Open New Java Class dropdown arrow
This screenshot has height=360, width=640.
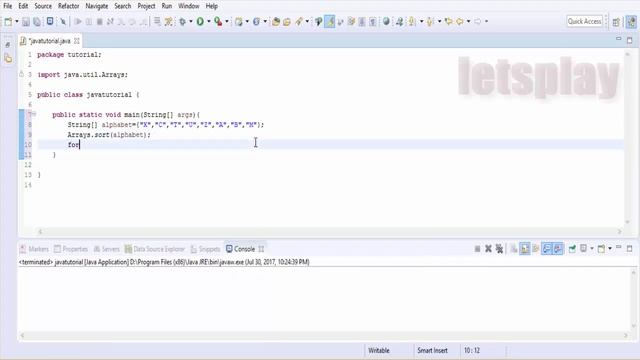point(265,22)
